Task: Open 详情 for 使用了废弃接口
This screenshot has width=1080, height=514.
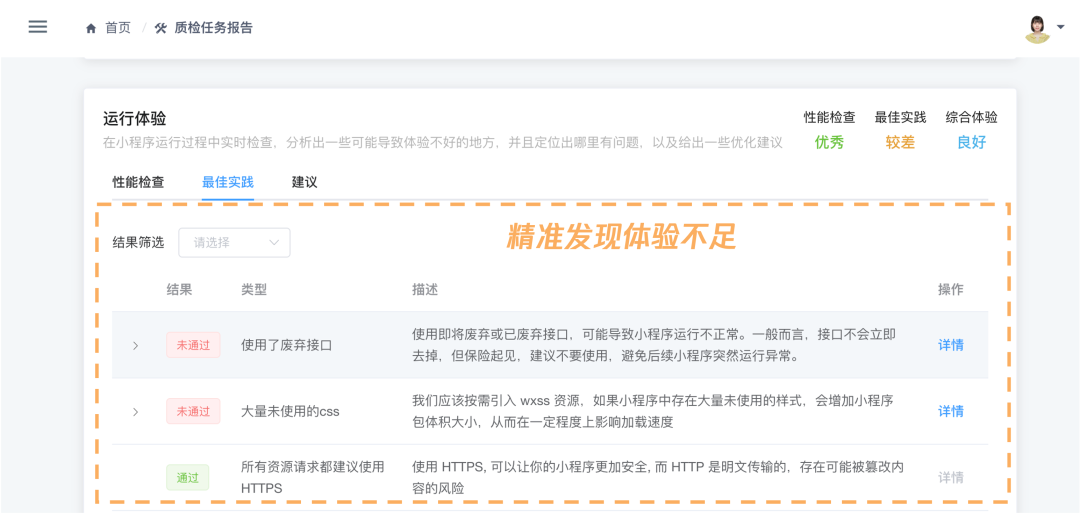Action: pyautogui.click(x=951, y=345)
